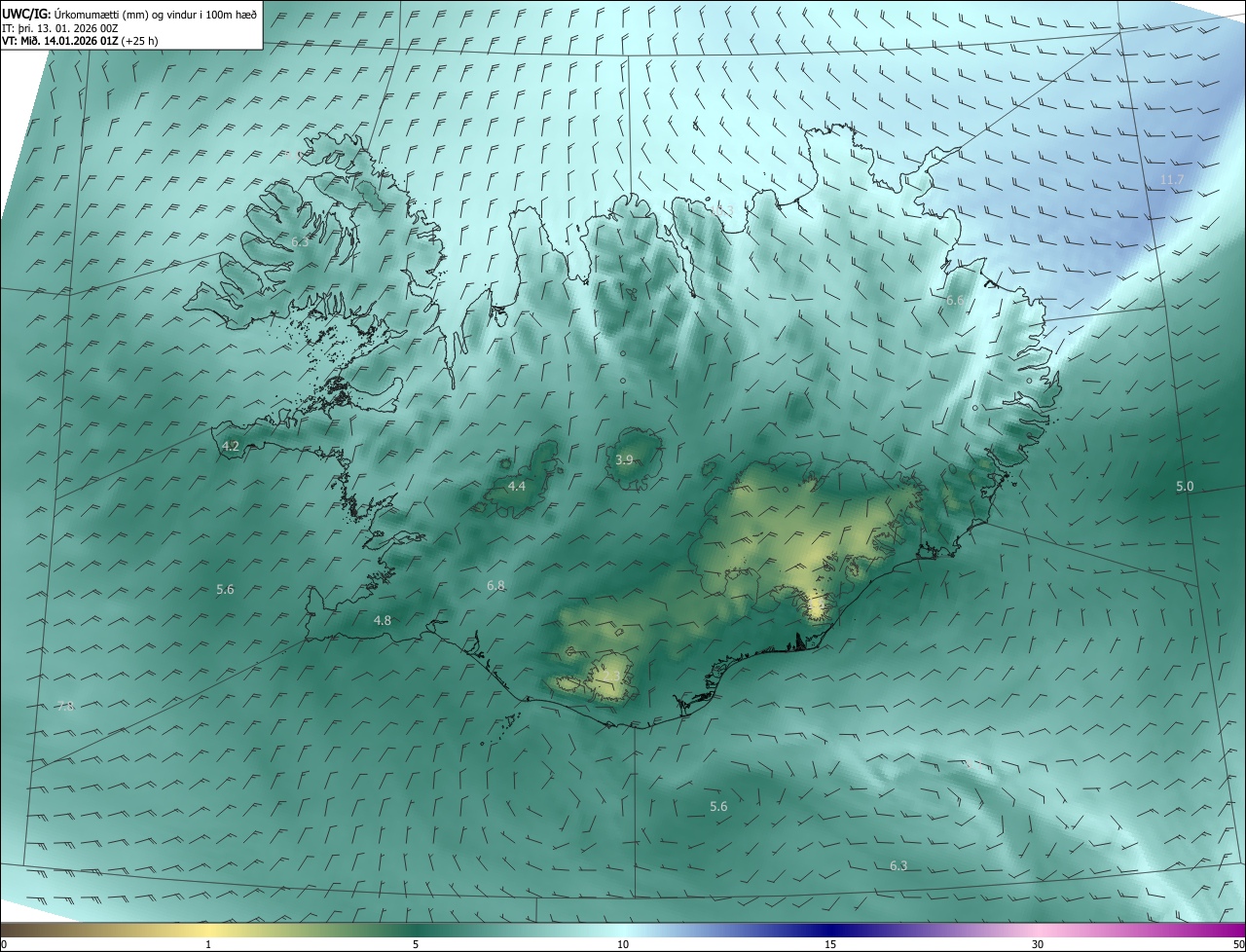Viewport: 1246px width, 952px height.
Task: Select the 3.9 value over Hofsjökull glacier
Action: [x=625, y=459]
